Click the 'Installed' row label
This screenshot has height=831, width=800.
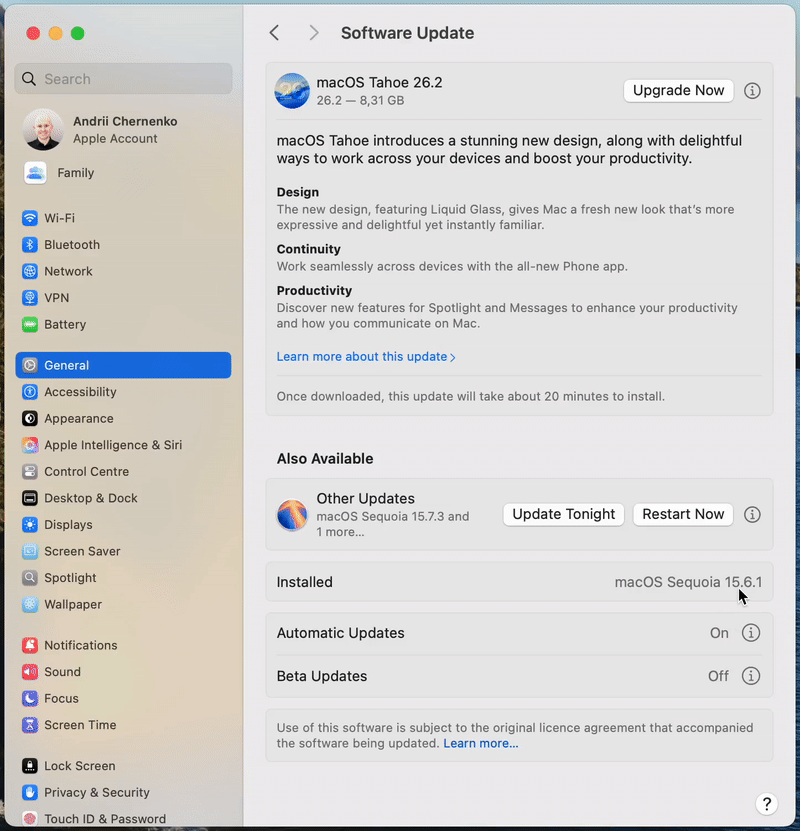click(x=305, y=582)
